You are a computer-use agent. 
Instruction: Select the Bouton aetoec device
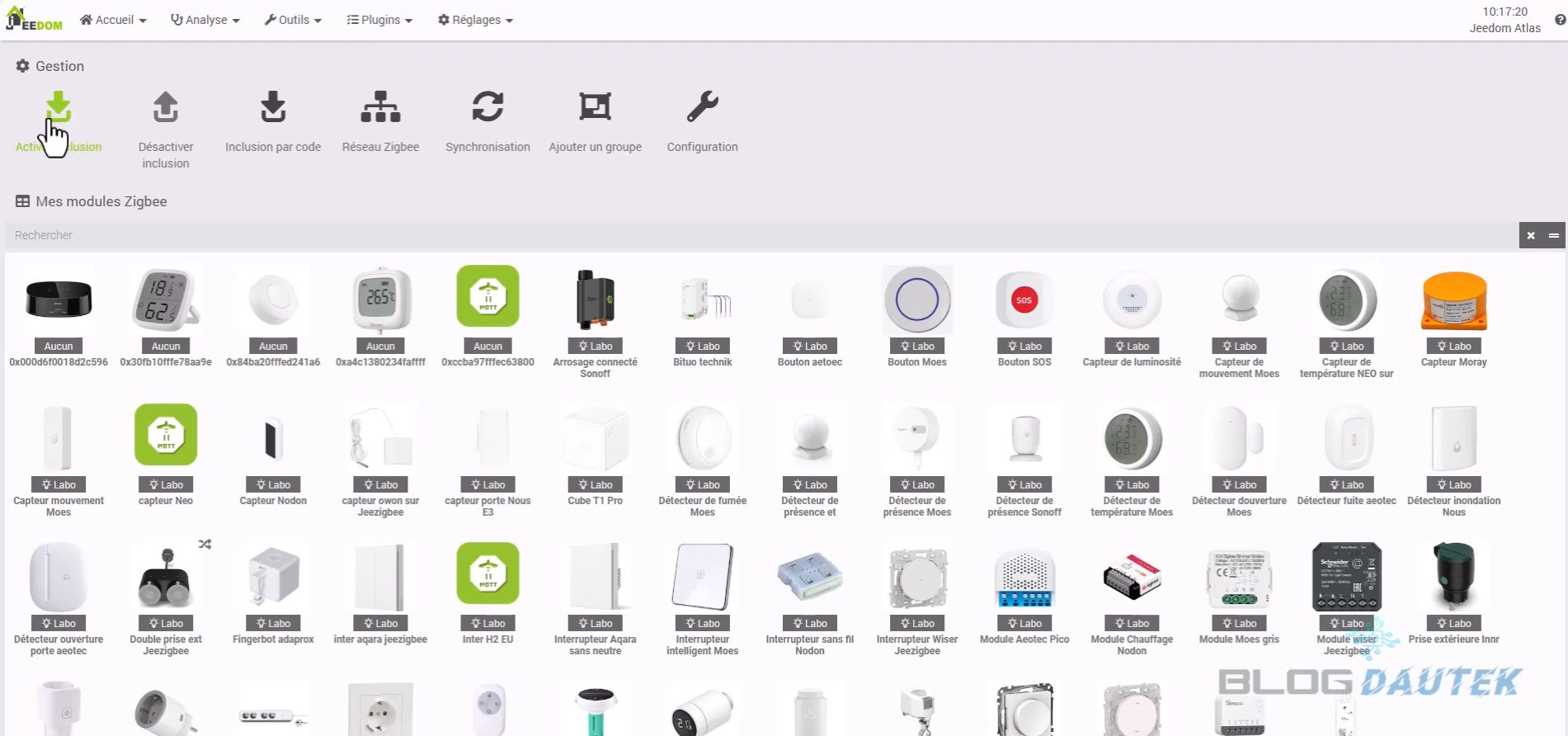pyautogui.click(x=810, y=317)
